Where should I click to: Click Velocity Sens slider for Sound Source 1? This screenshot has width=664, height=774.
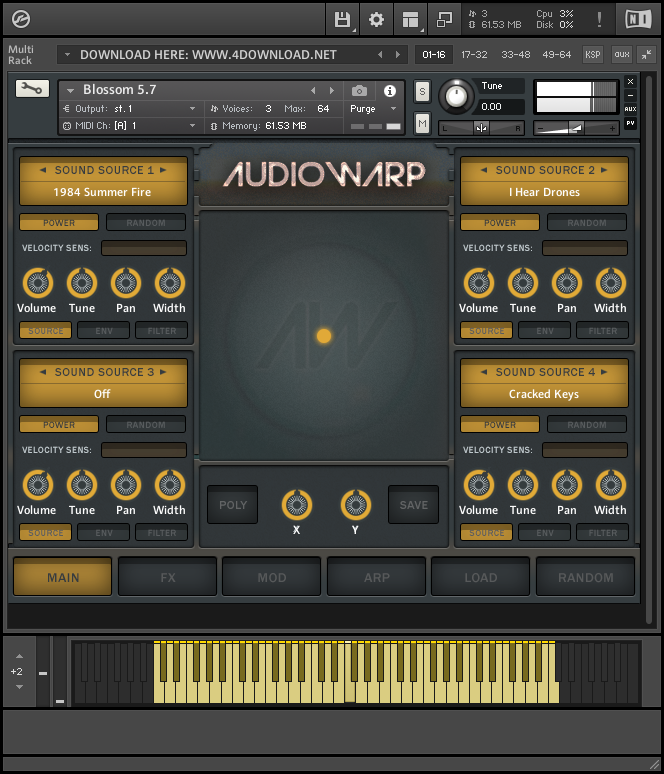144,248
